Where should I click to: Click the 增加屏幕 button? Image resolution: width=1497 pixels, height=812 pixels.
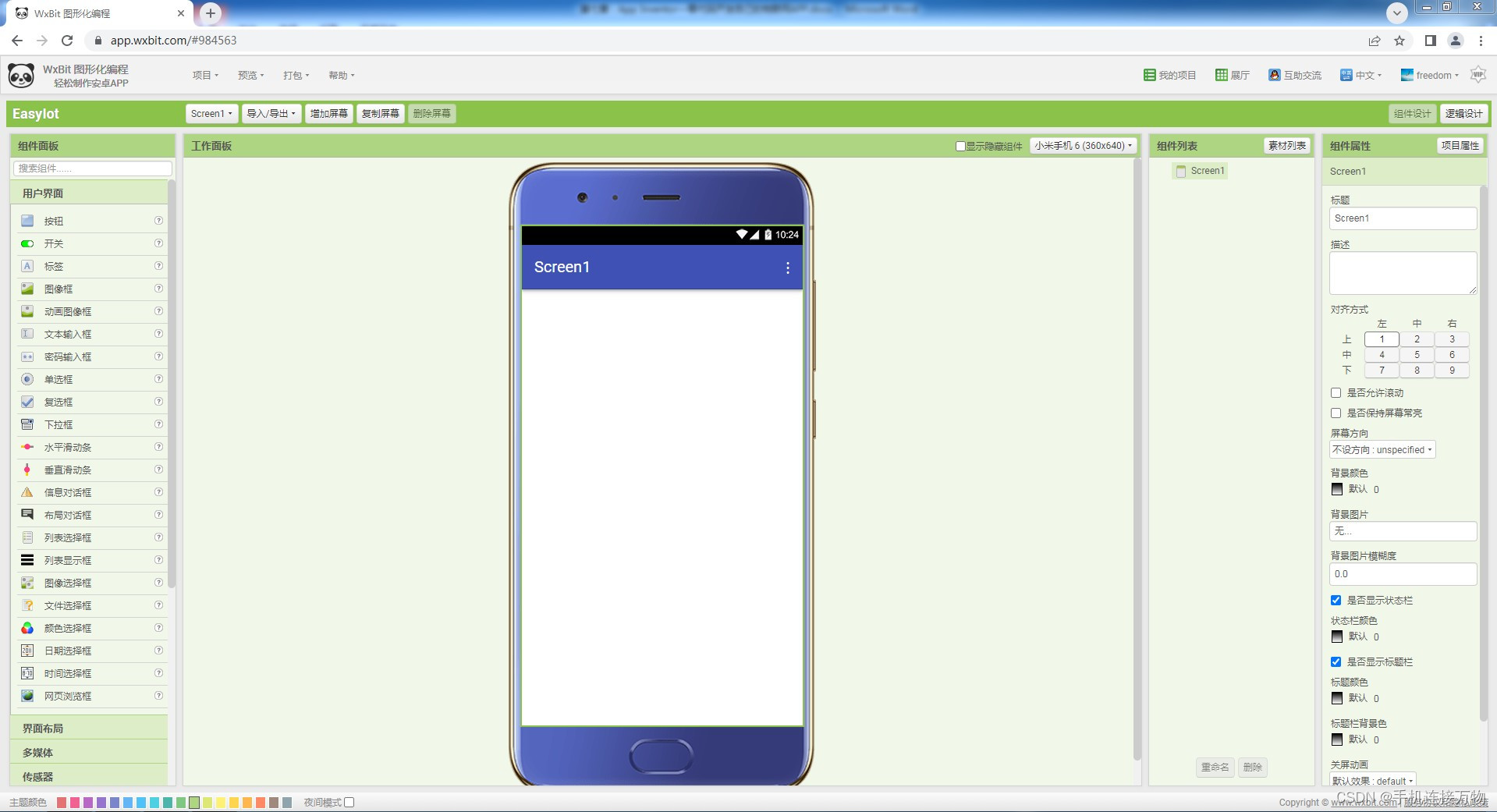(x=328, y=113)
